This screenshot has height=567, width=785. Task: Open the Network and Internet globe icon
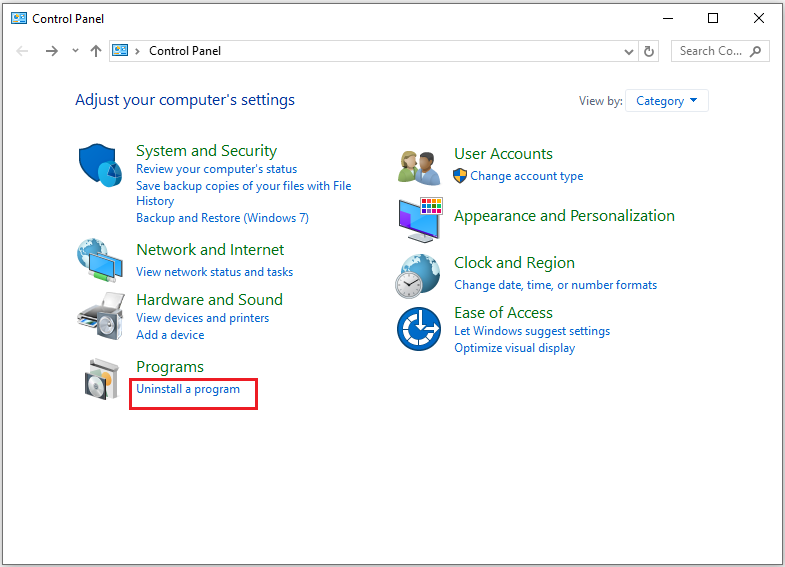pos(100,261)
